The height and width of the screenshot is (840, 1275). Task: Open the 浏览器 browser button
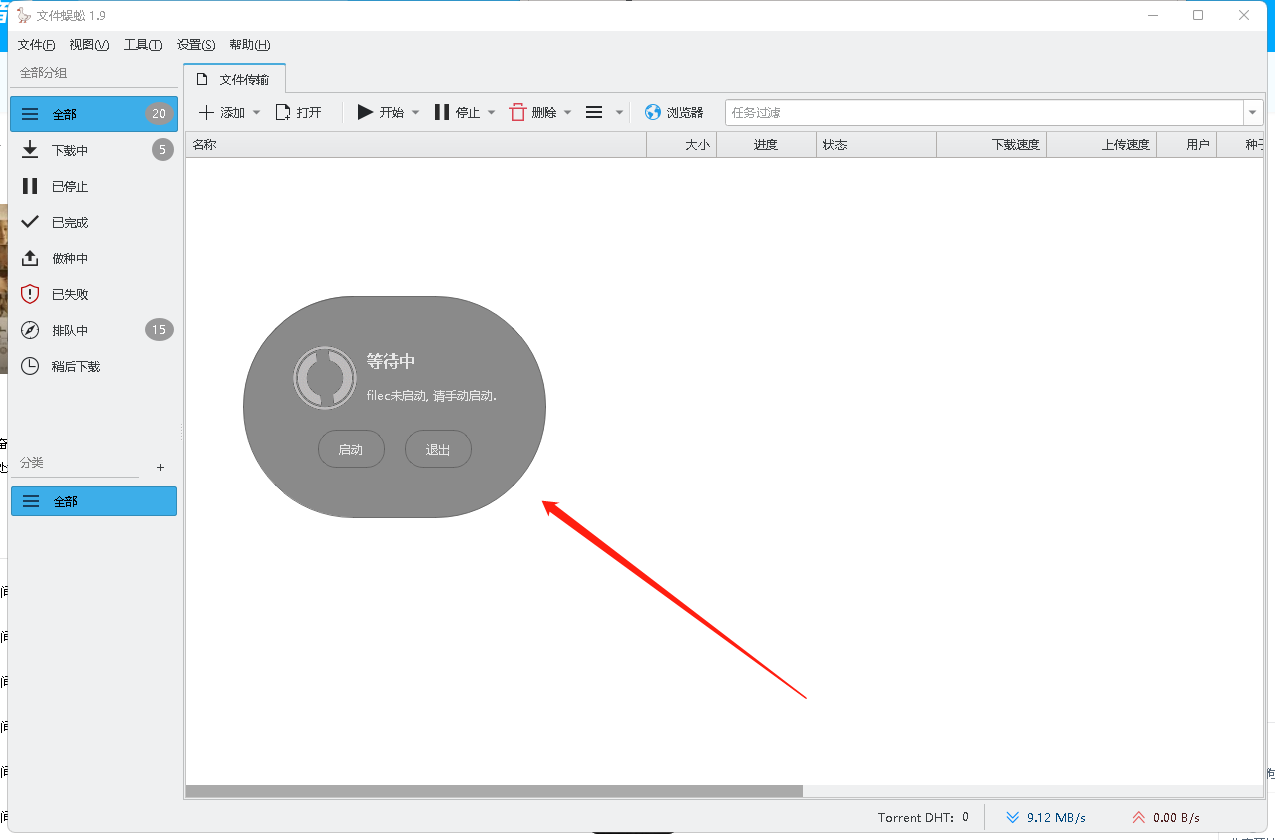(674, 113)
